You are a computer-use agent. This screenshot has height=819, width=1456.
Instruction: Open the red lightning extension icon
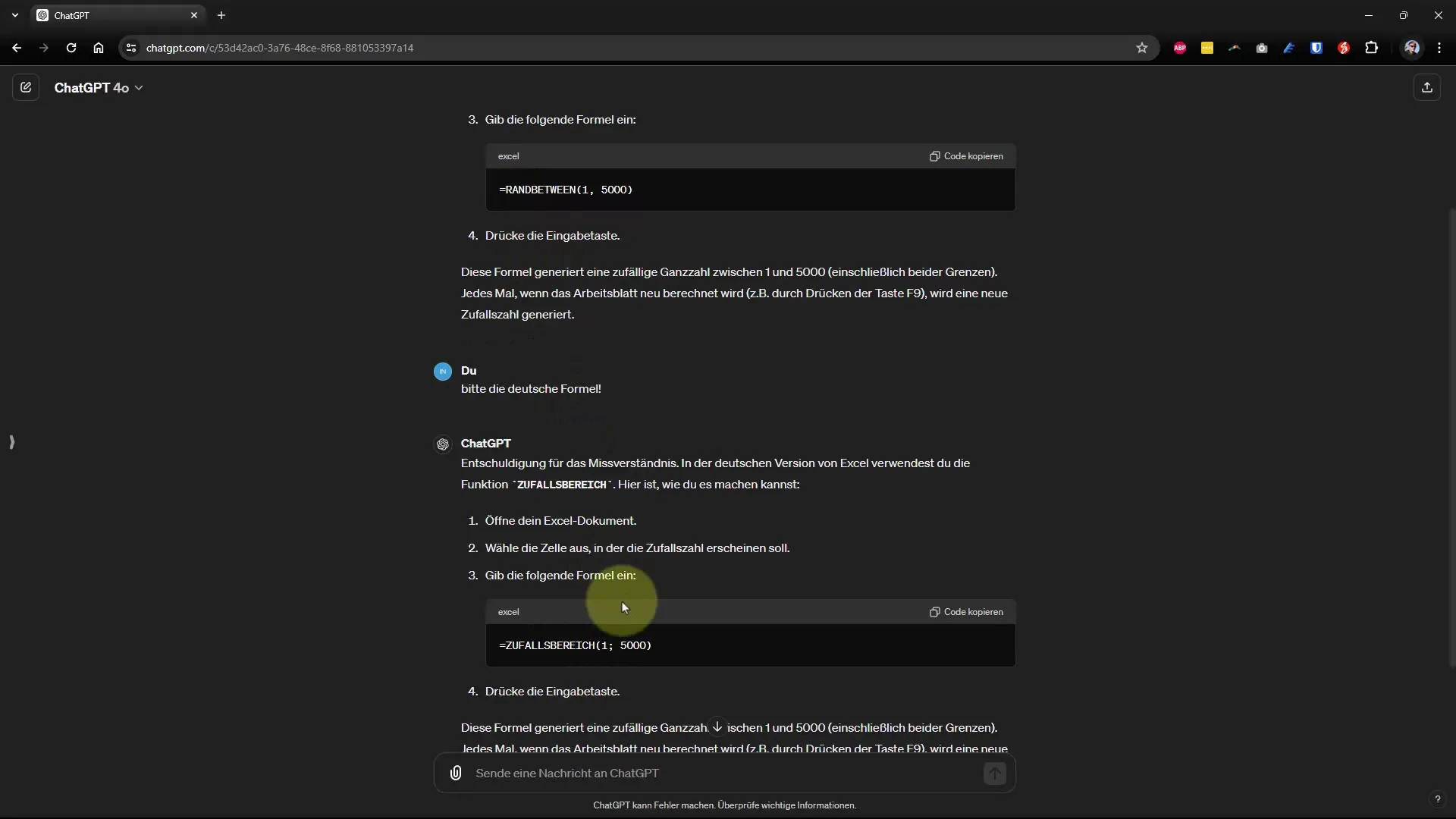tap(1344, 48)
